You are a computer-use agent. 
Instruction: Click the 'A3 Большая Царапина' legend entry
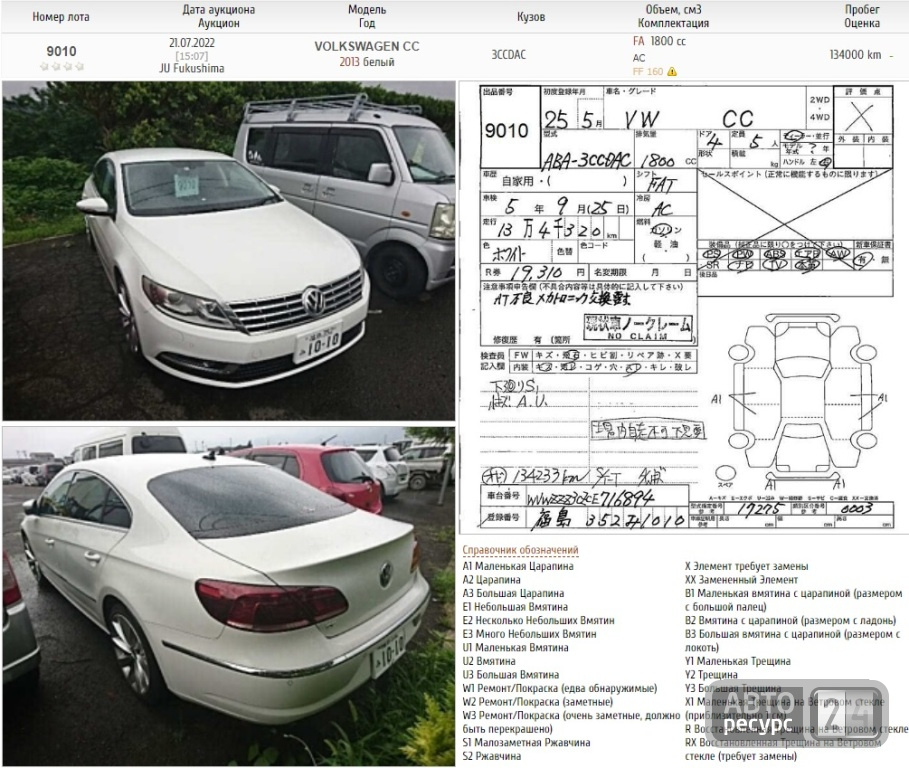(x=513, y=594)
